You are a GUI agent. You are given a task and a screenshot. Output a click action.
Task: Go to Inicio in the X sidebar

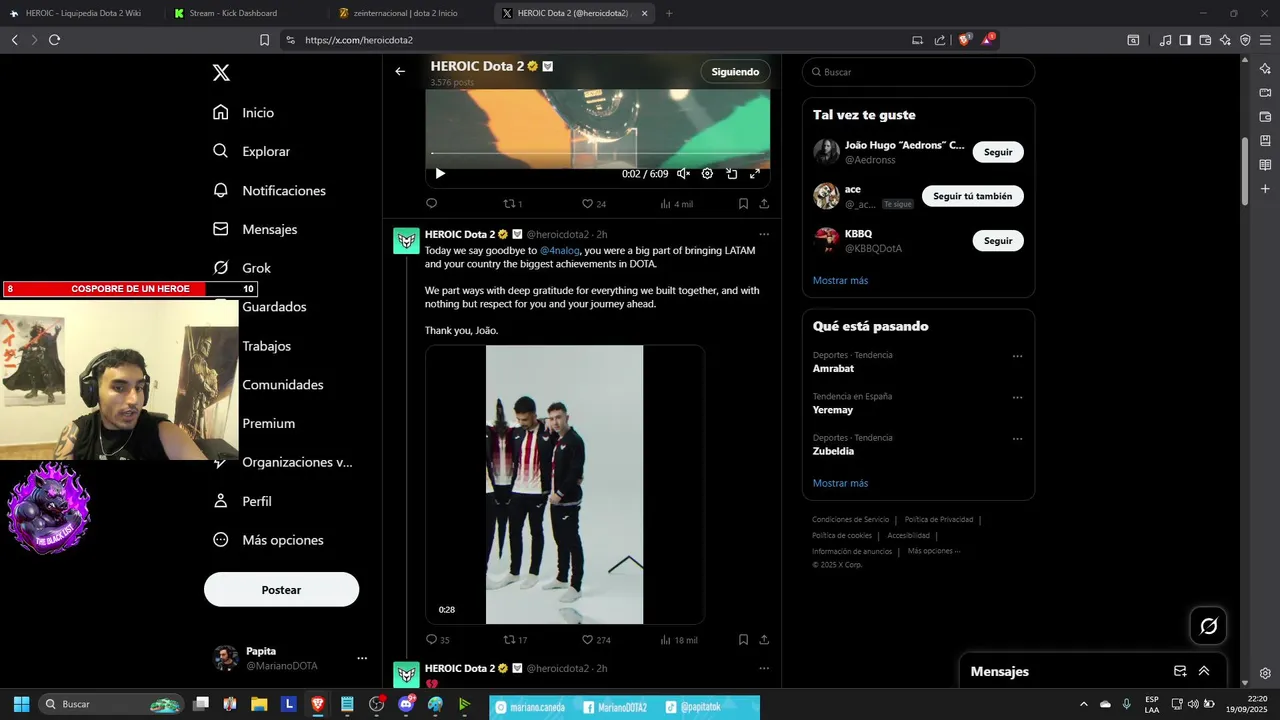point(243,113)
